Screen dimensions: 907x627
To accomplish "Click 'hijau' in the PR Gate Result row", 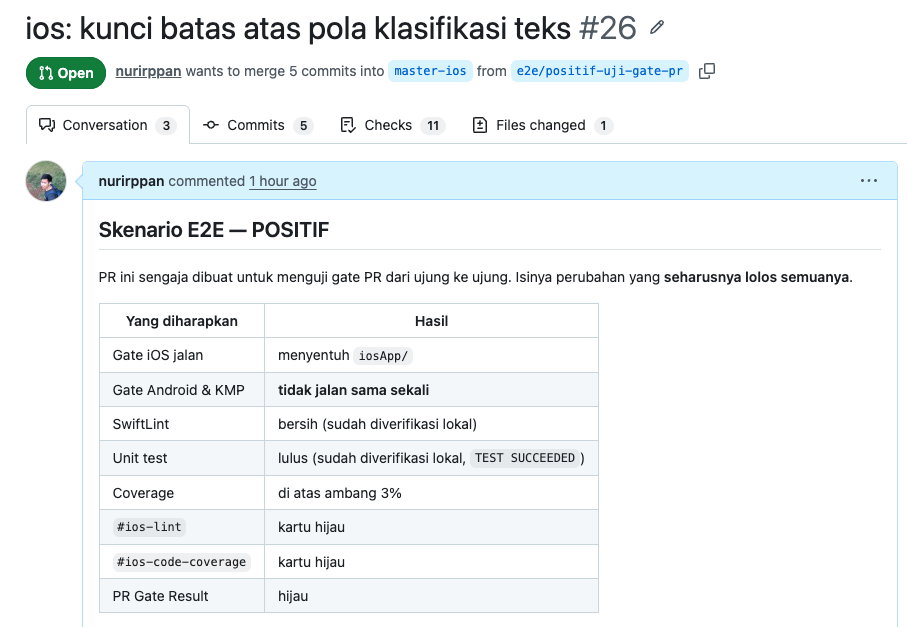I will pos(293,596).
